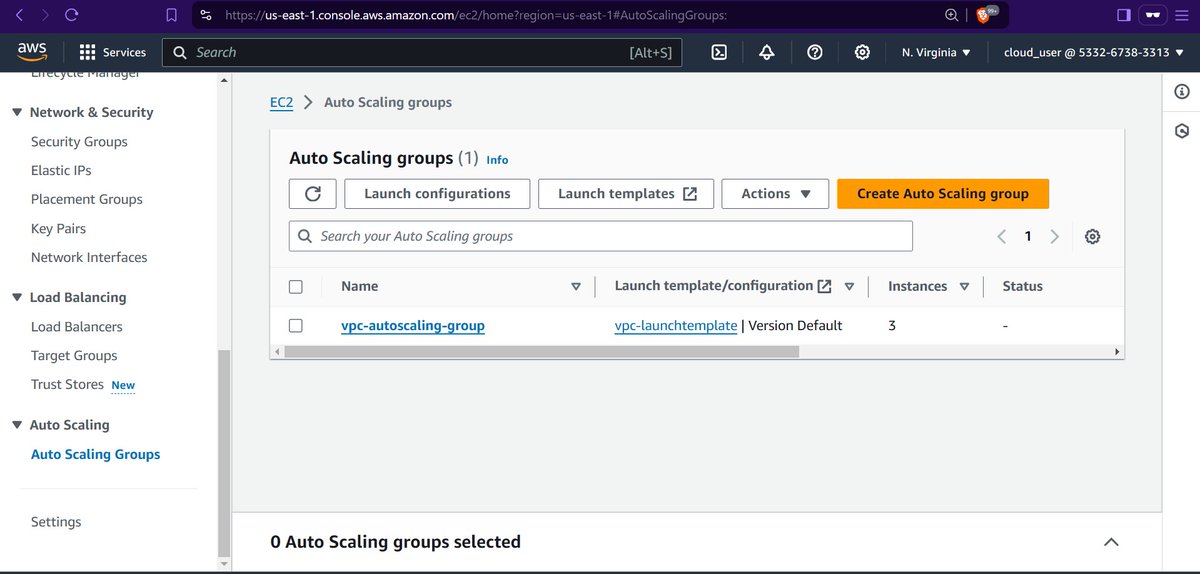Open Network Interfaces in sidebar
Viewport: 1200px width, 574px height.
coord(89,258)
